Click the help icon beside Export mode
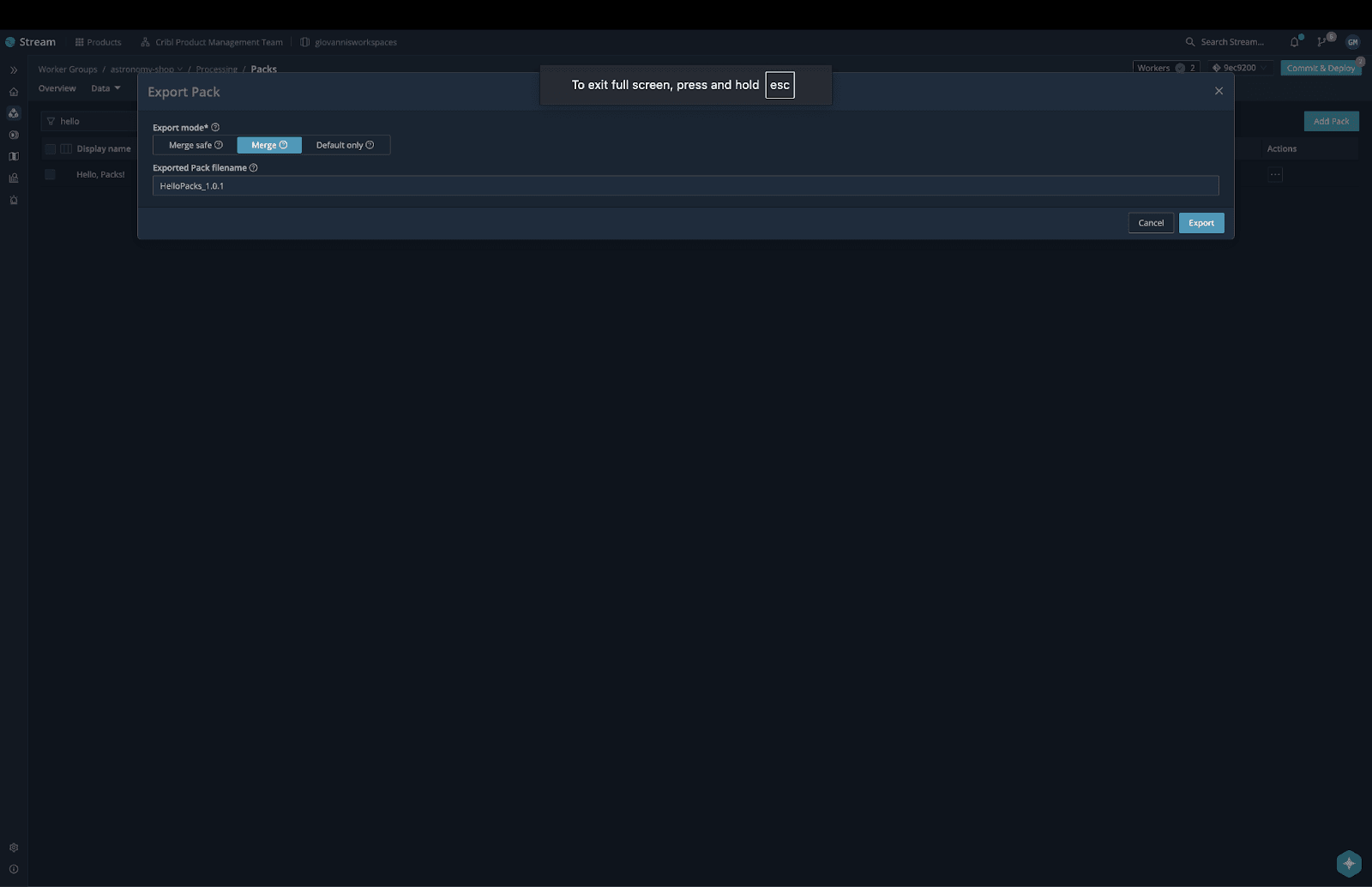This screenshot has height=887, width=1372. point(215,128)
